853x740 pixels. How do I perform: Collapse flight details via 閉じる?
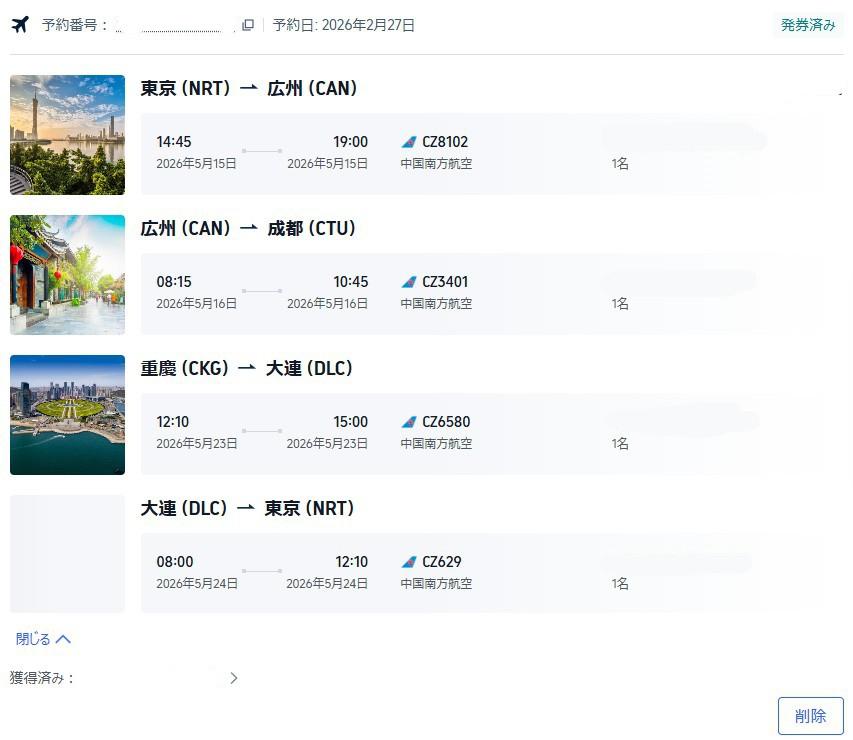(x=43, y=639)
